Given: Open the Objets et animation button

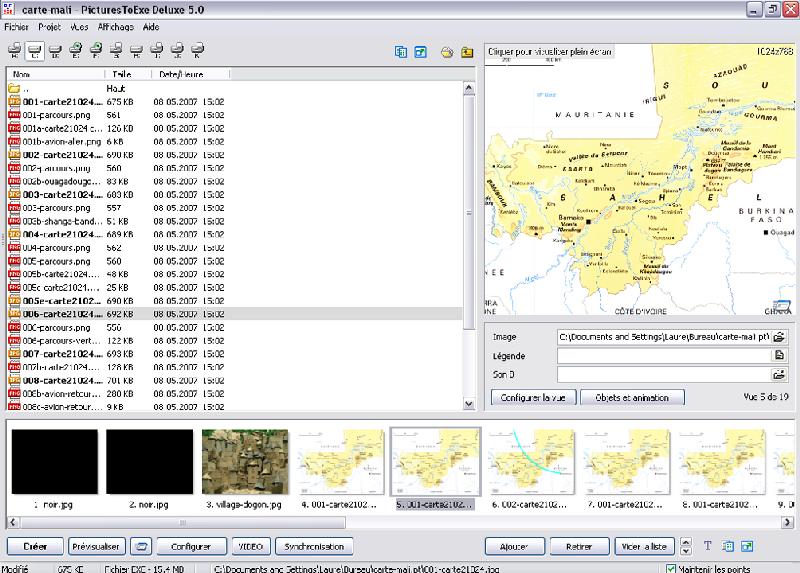Looking at the screenshot, I should (x=632, y=397).
